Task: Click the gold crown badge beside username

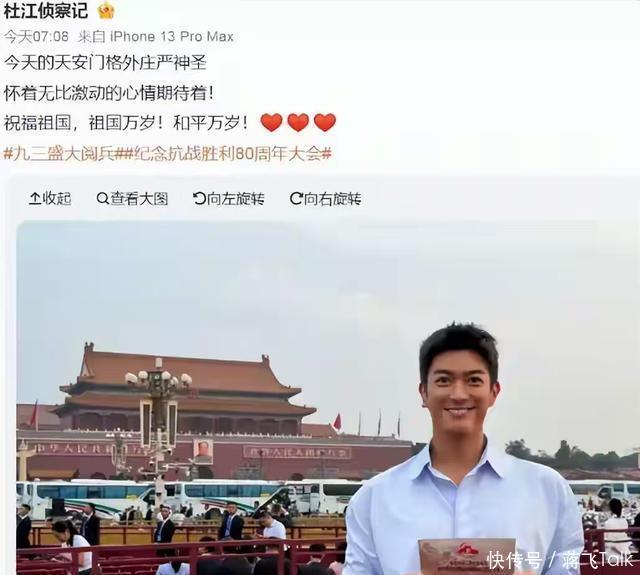Action: (107, 11)
